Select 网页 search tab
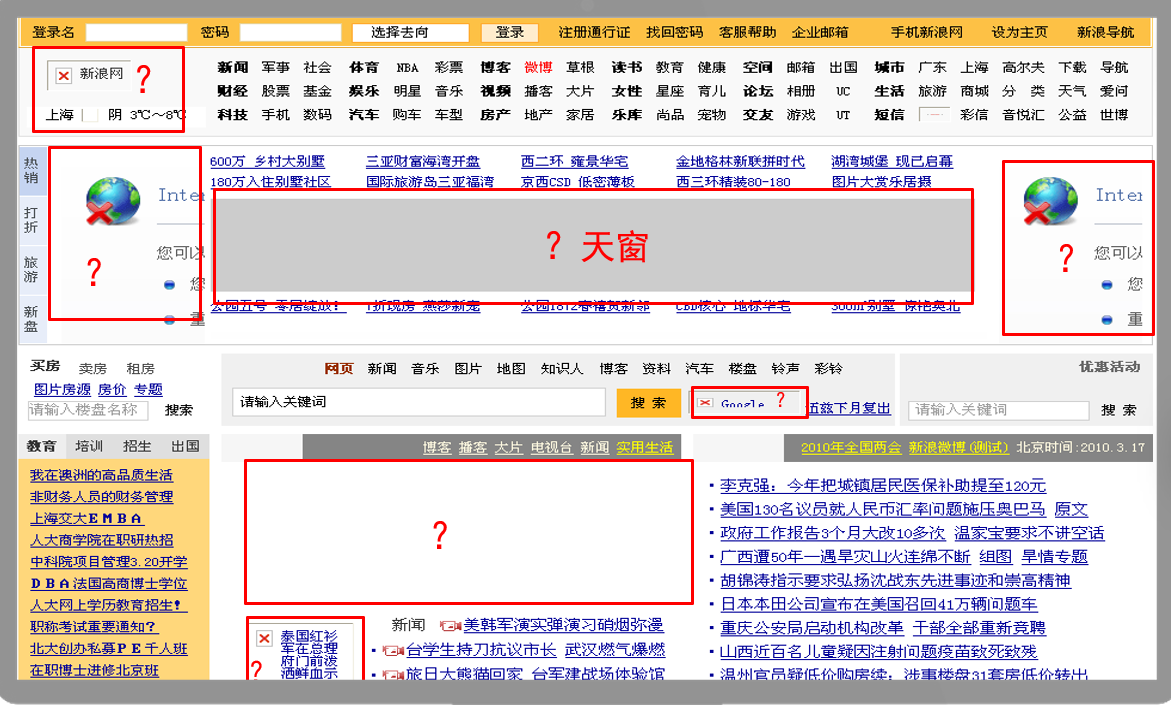The width and height of the screenshot is (1171, 705). [339, 369]
